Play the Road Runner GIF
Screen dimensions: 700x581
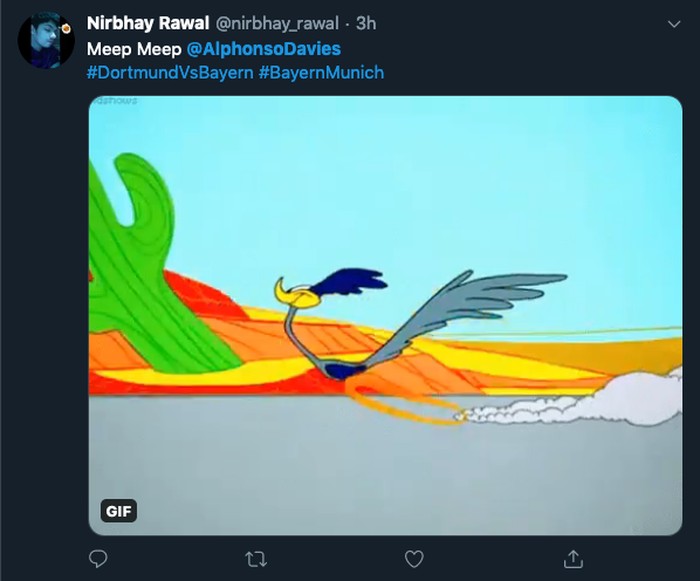coord(385,315)
